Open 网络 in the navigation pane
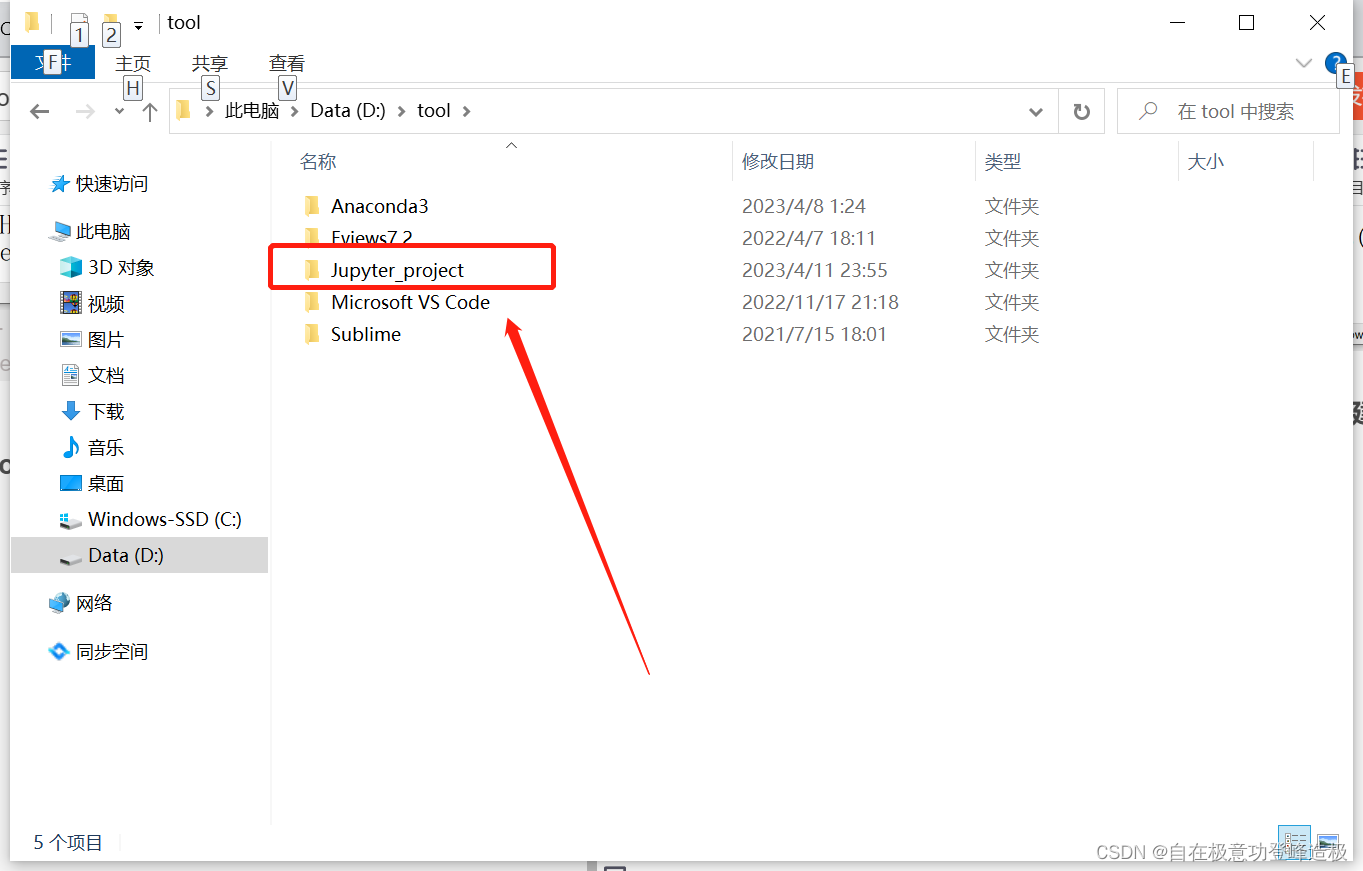 tap(94, 604)
